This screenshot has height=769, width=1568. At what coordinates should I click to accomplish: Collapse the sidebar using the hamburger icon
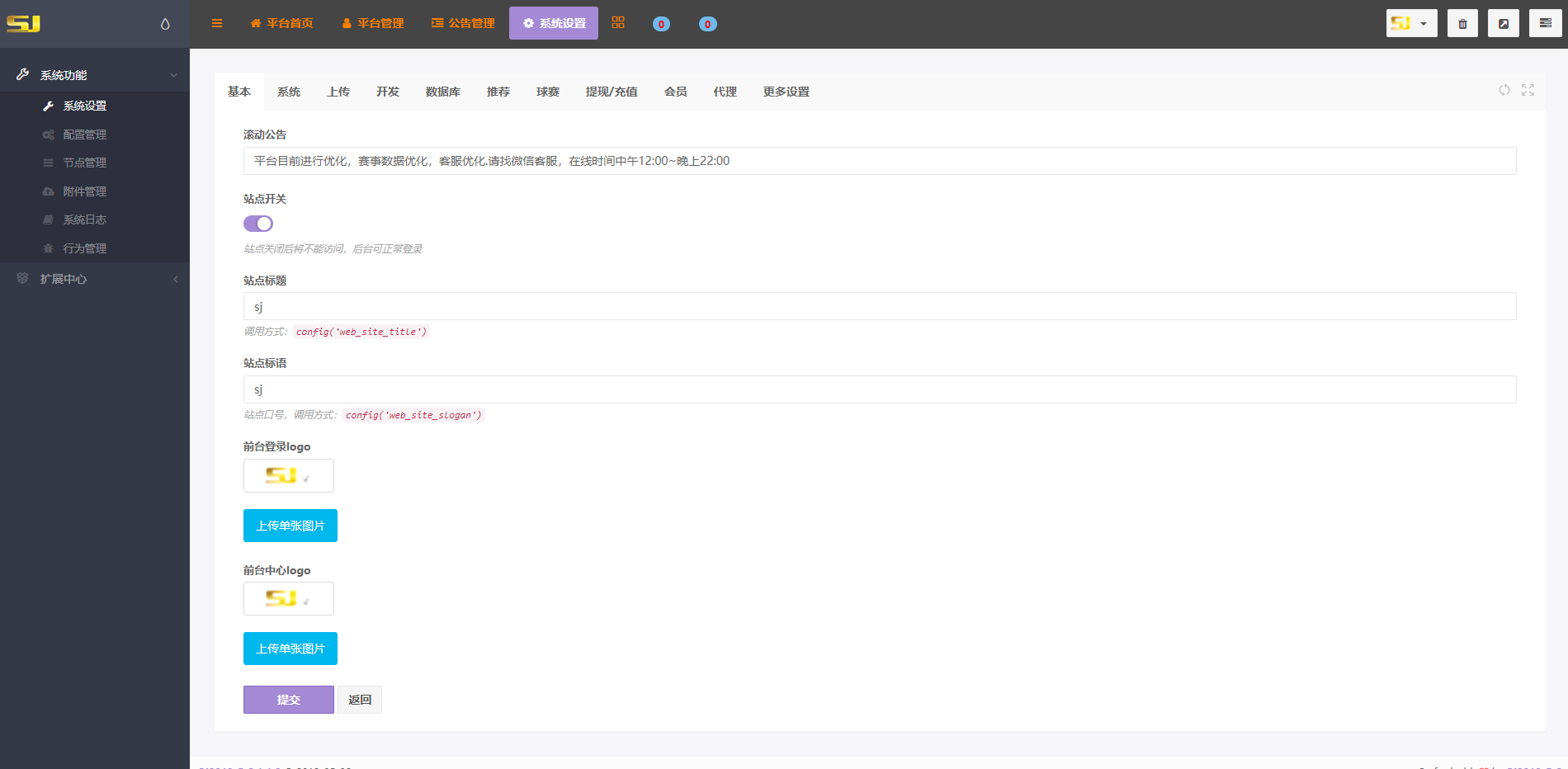(217, 23)
